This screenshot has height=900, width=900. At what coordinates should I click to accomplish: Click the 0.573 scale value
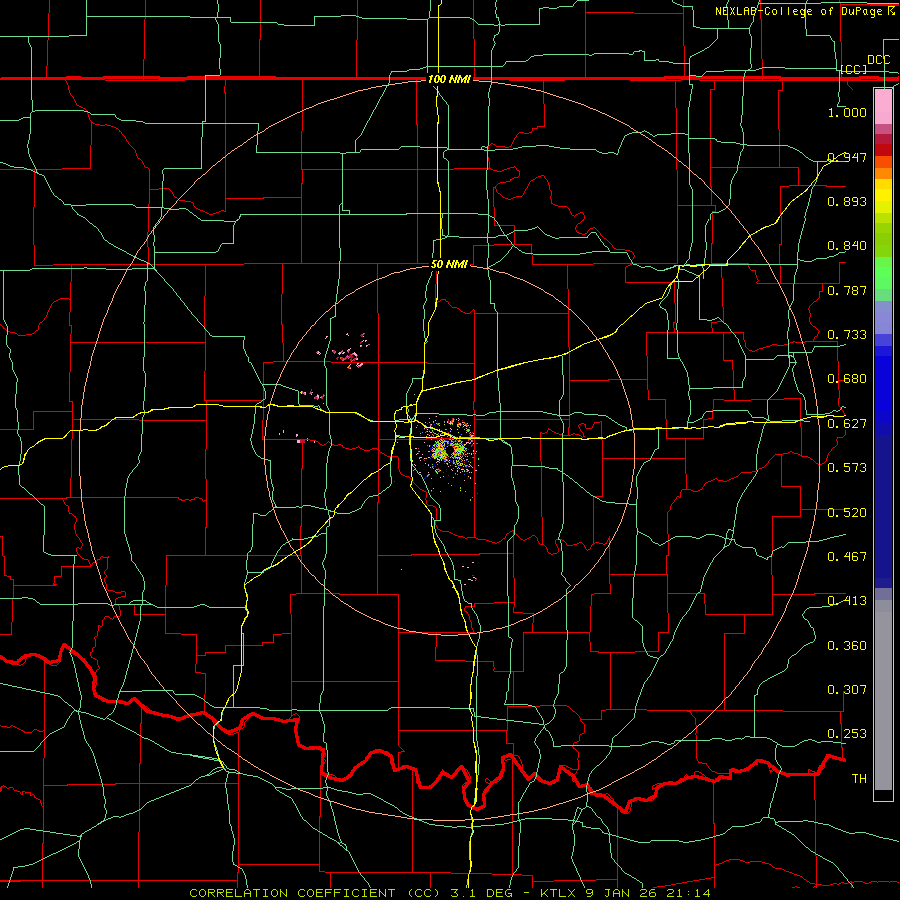(x=847, y=468)
